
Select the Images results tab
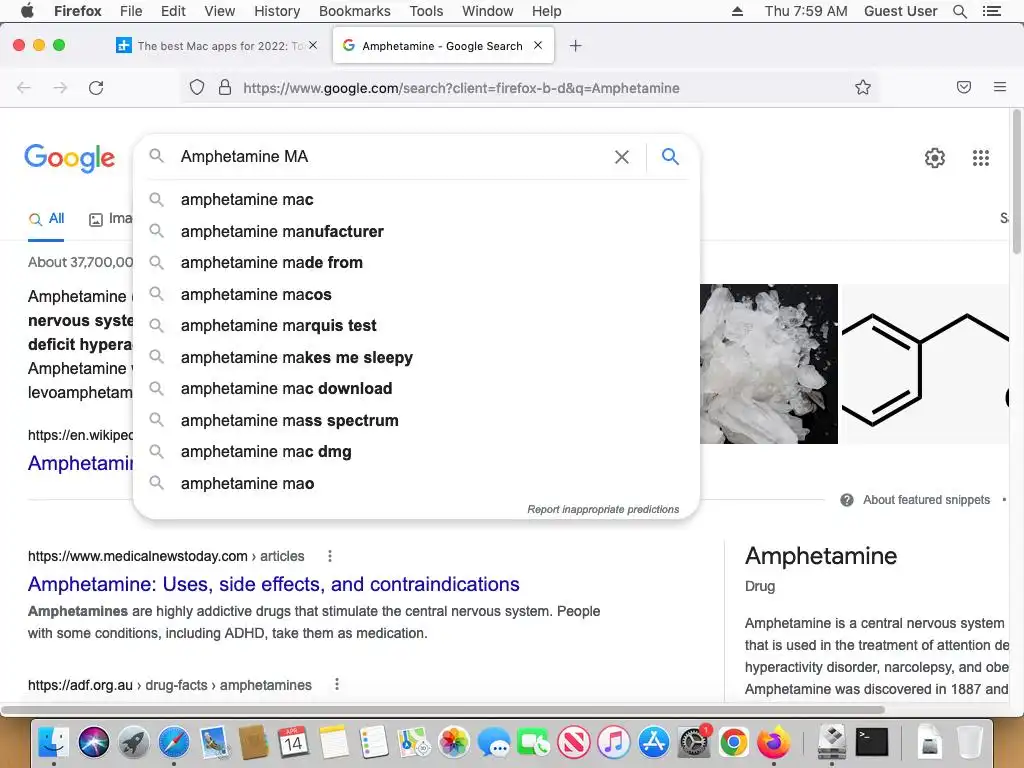pyautogui.click(x=110, y=219)
